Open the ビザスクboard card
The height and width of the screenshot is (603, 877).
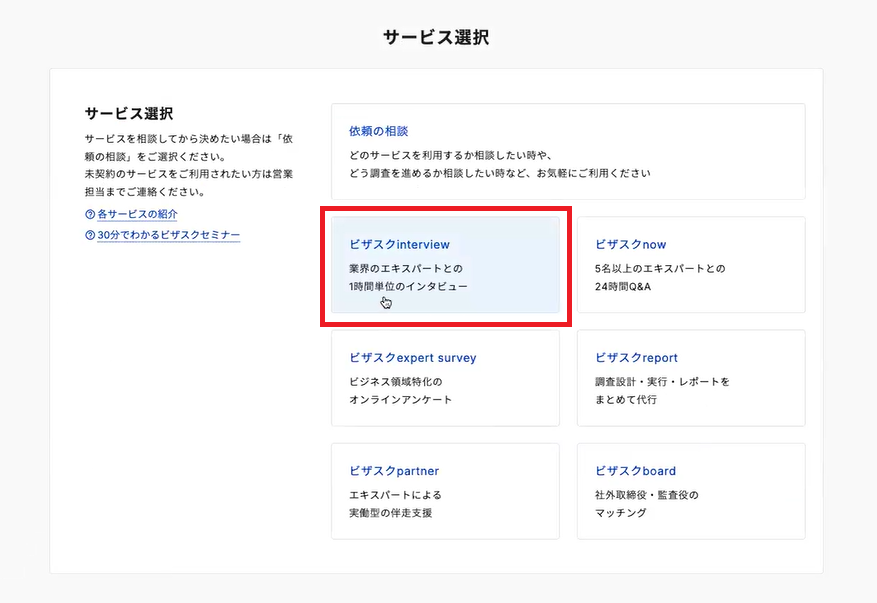tap(691, 491)
